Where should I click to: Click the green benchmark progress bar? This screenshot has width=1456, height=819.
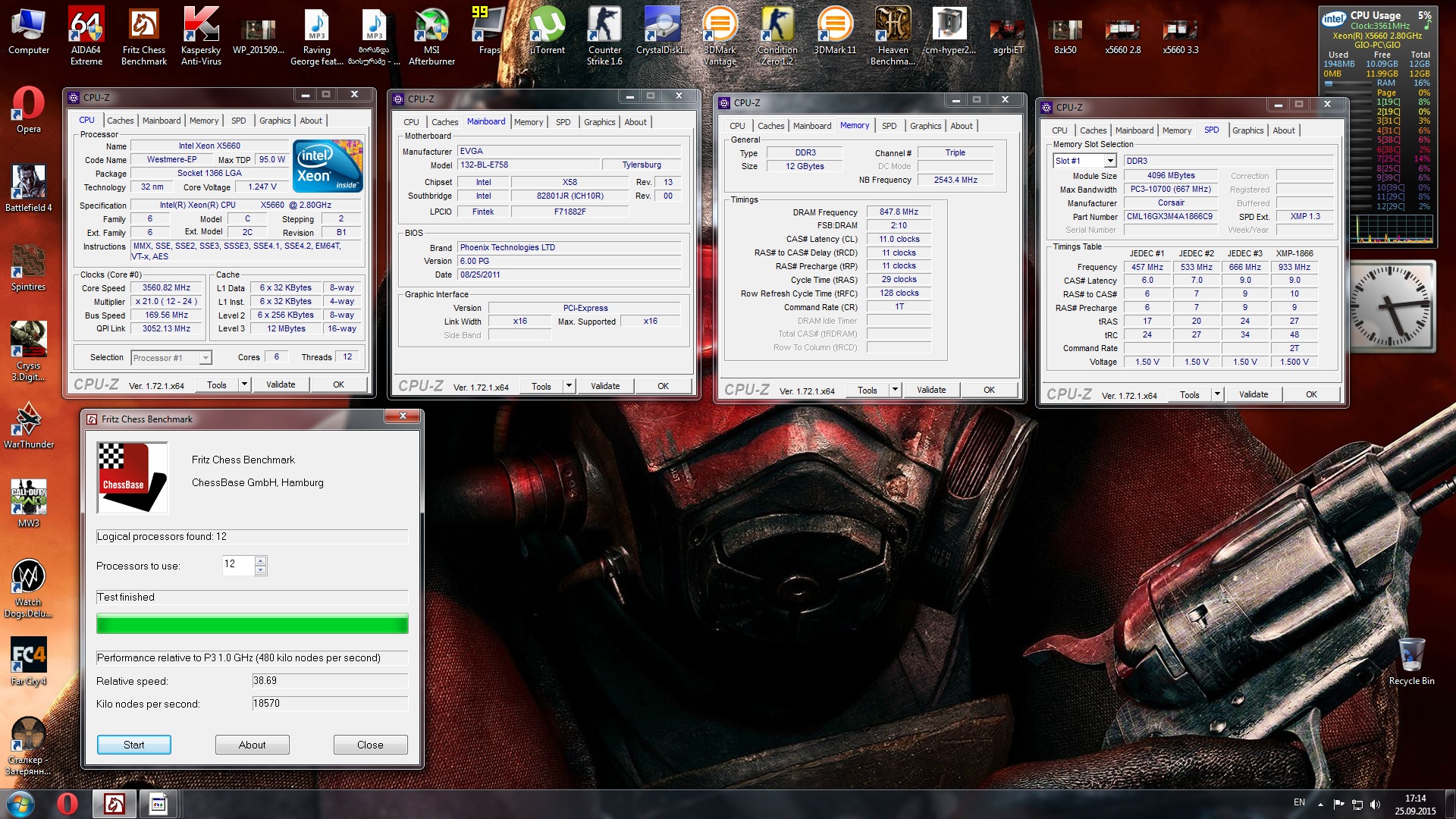click(252, 624)
